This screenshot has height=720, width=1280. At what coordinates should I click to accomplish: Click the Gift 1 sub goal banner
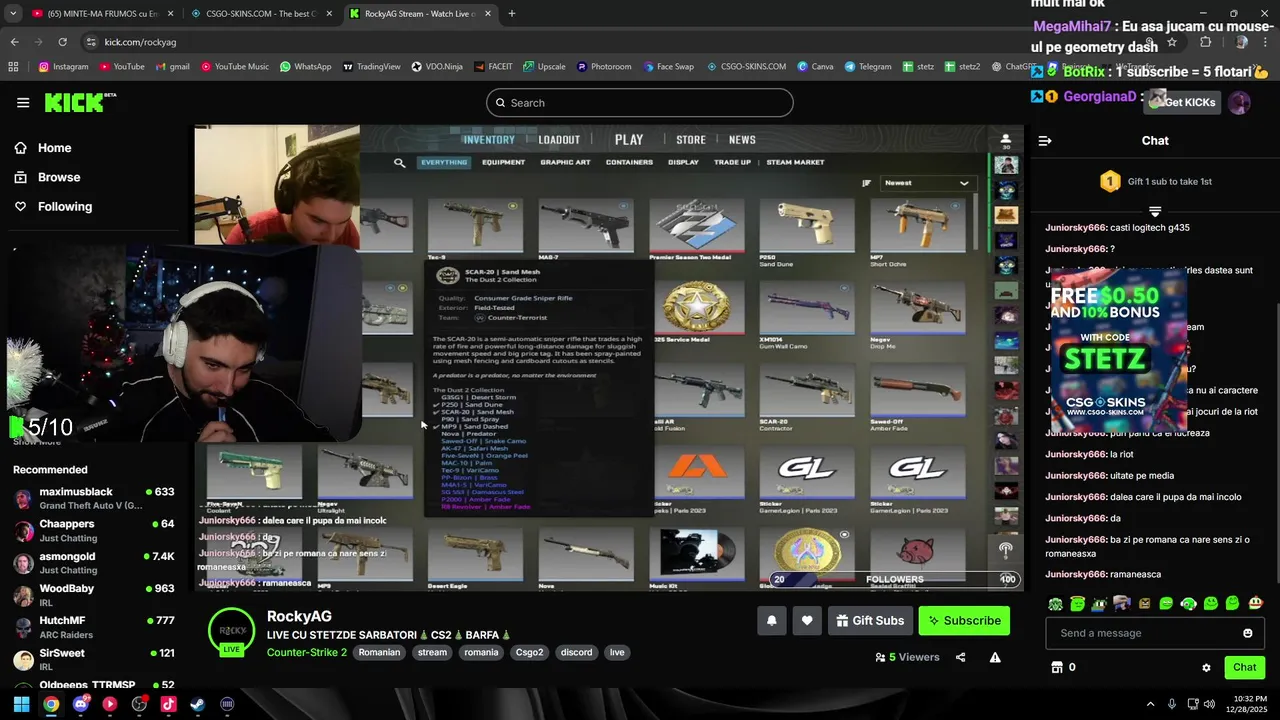(x=1155, y=182)
